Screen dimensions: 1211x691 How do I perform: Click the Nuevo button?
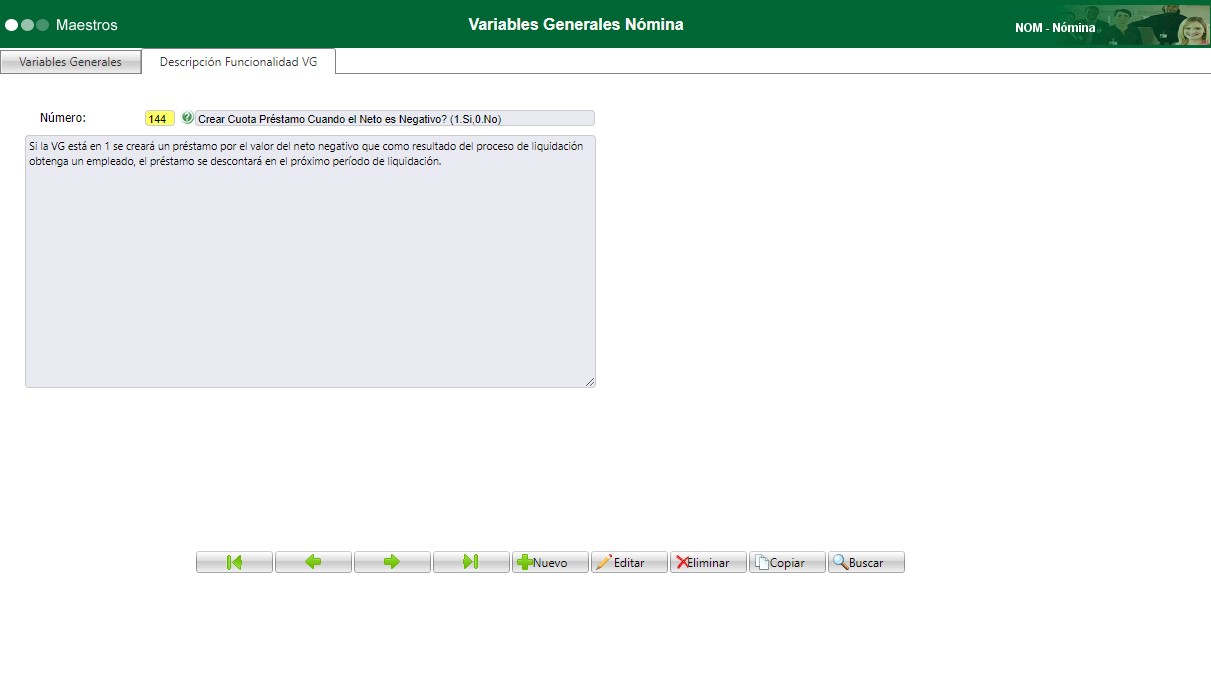tap(550, 562)
